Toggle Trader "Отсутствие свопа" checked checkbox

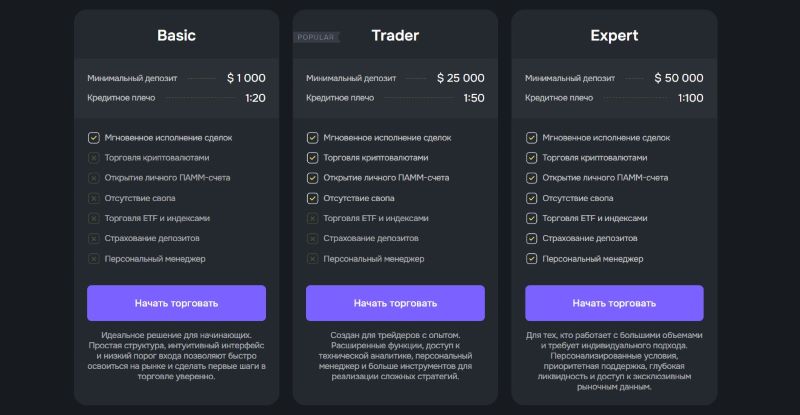[312, 198]
